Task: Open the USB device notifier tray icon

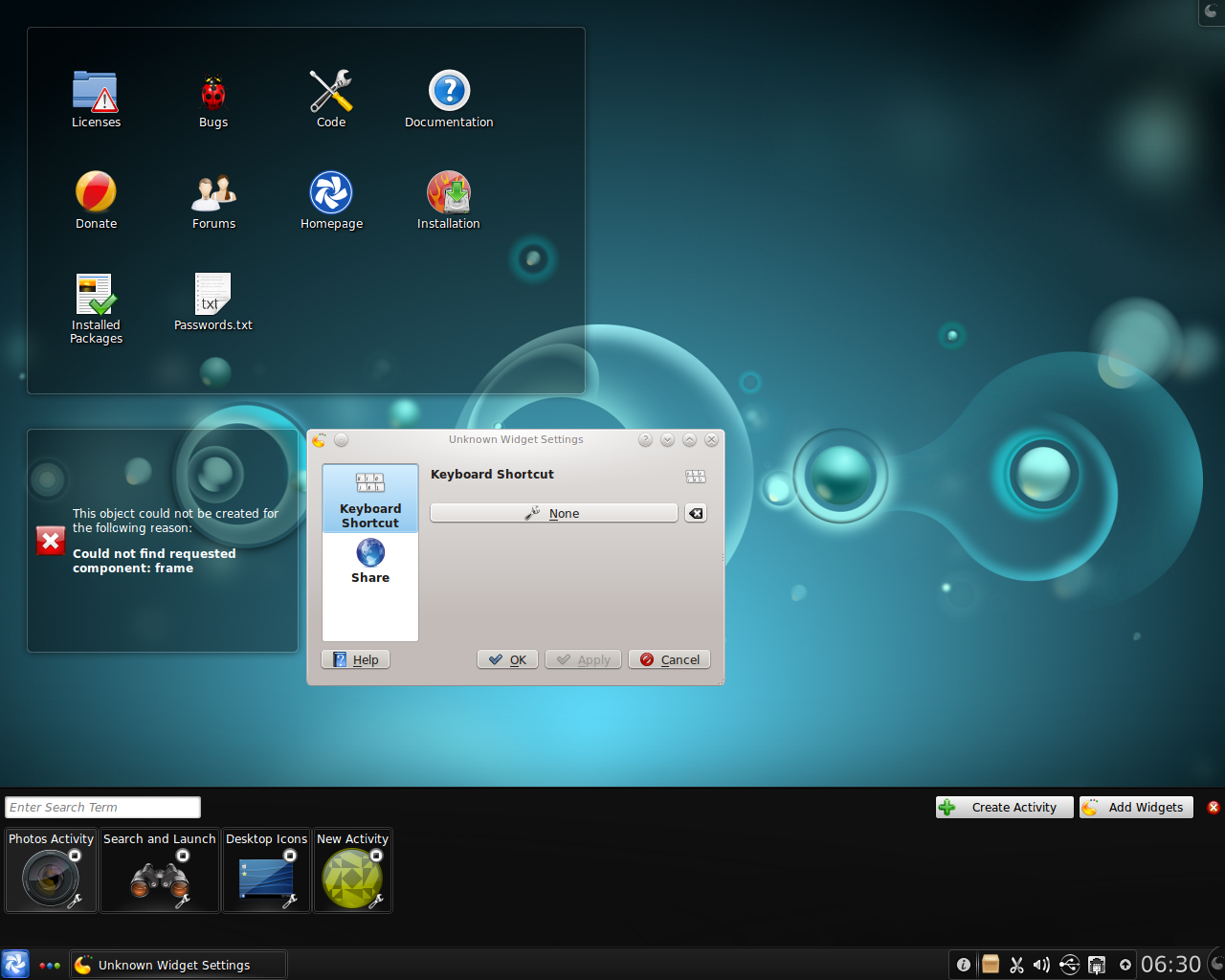Action: pyautogui.click(x=1069, y=965)
